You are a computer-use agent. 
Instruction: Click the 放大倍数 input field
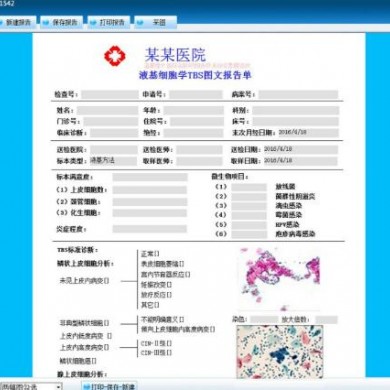point(327,320)
